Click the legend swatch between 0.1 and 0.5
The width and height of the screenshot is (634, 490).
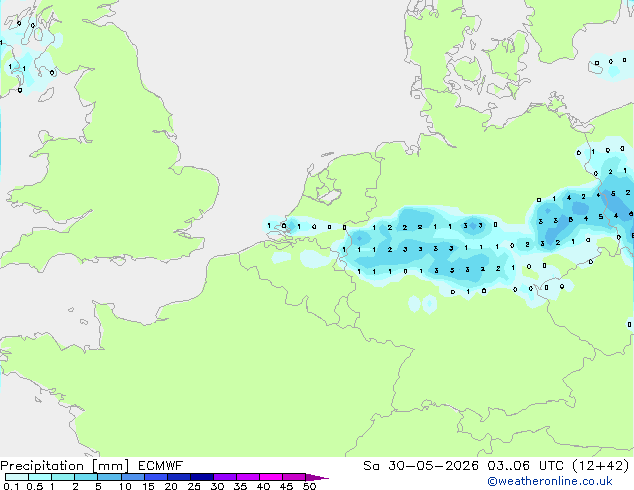point(17,477)
